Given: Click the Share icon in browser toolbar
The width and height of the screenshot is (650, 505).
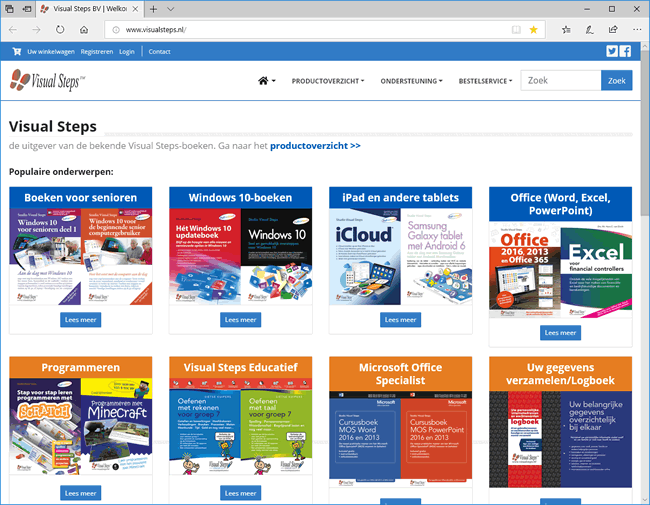Looking at the screenshot, I should (613, 30).
